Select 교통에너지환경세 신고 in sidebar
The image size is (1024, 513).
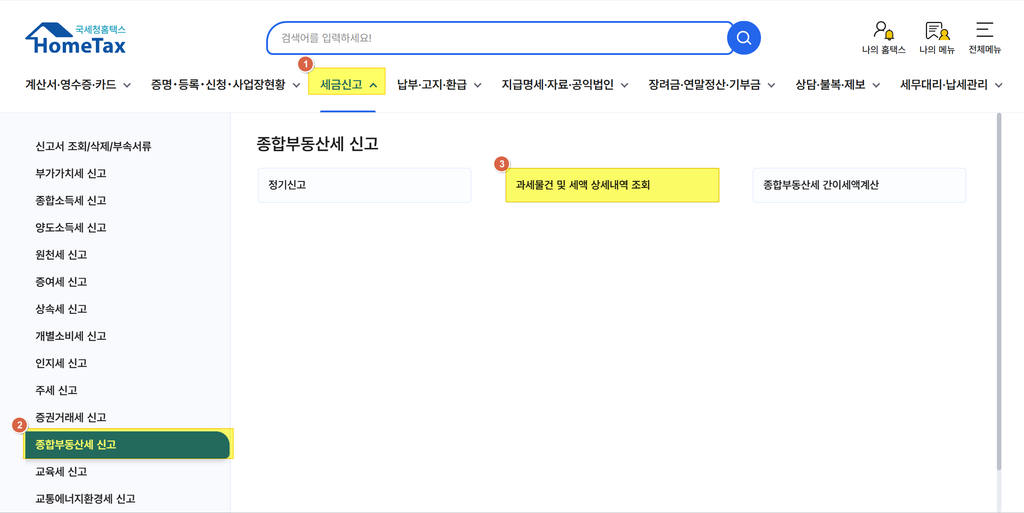tap(85, 499)
